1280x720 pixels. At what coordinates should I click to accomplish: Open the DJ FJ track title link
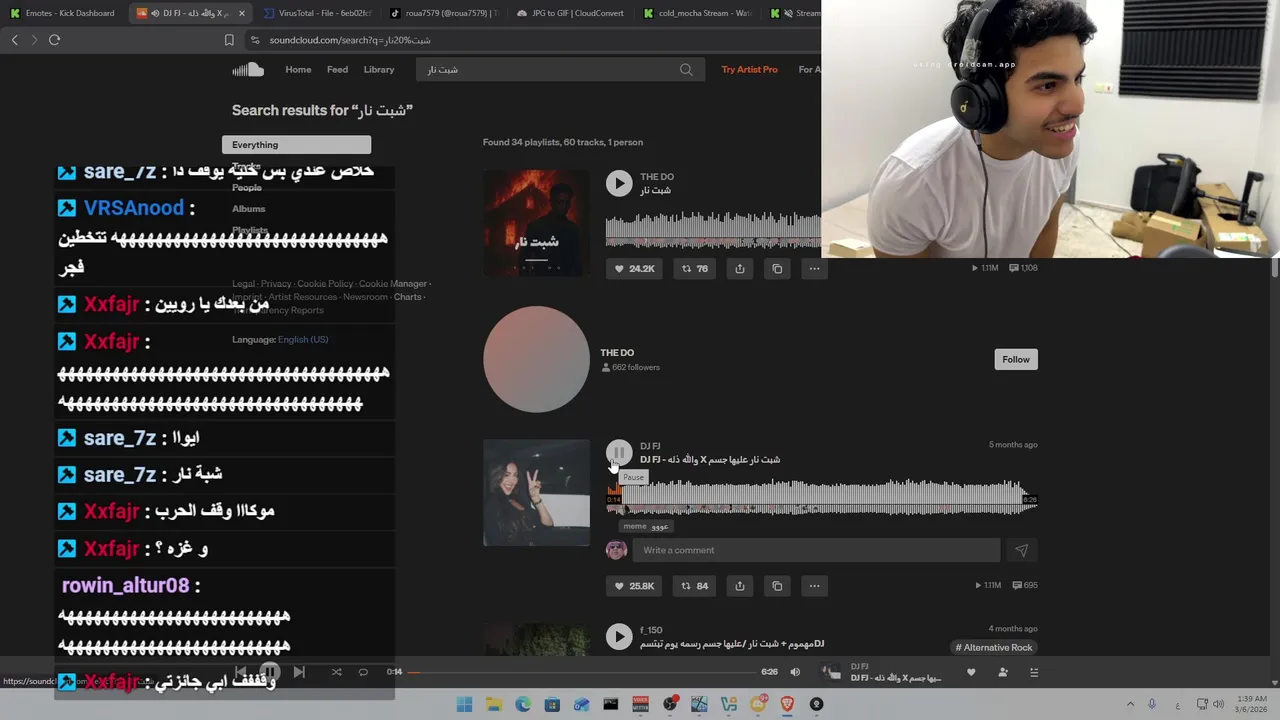pyautogui.click(x=710, y=459)
